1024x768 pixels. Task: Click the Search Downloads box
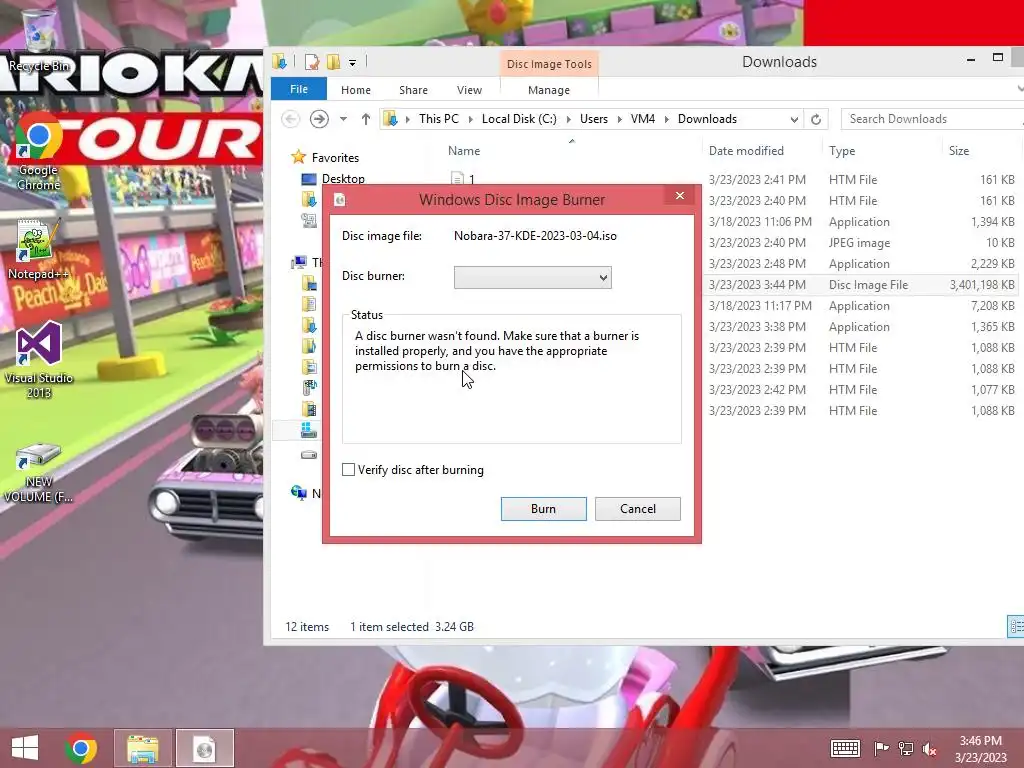(x=933, y=119)
